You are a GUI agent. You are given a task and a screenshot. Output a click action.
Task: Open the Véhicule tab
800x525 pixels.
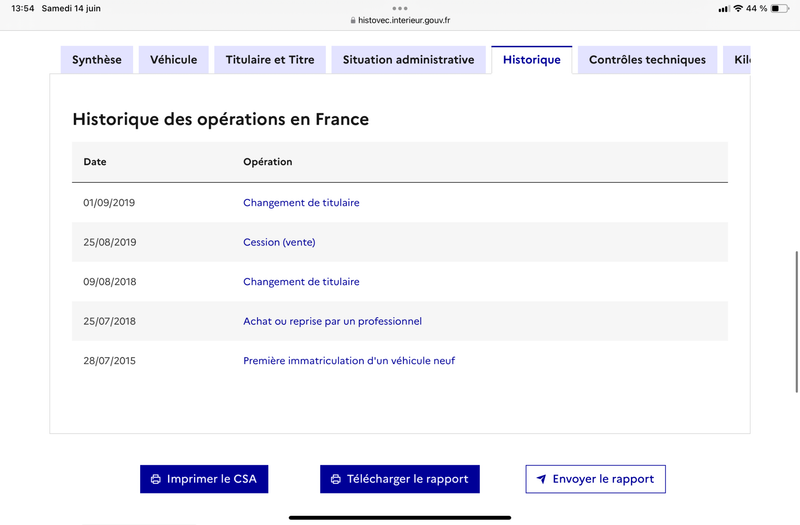point(173,60)
